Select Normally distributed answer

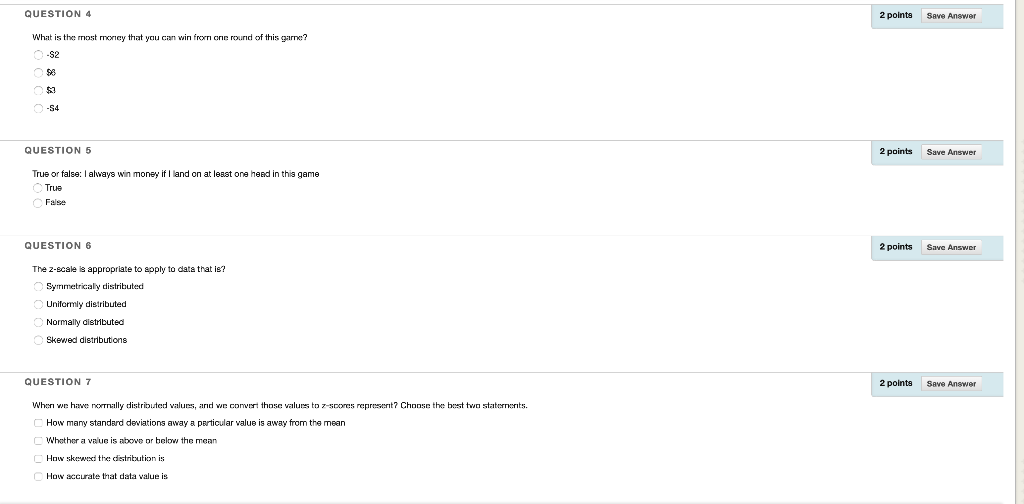coord(38,323)
